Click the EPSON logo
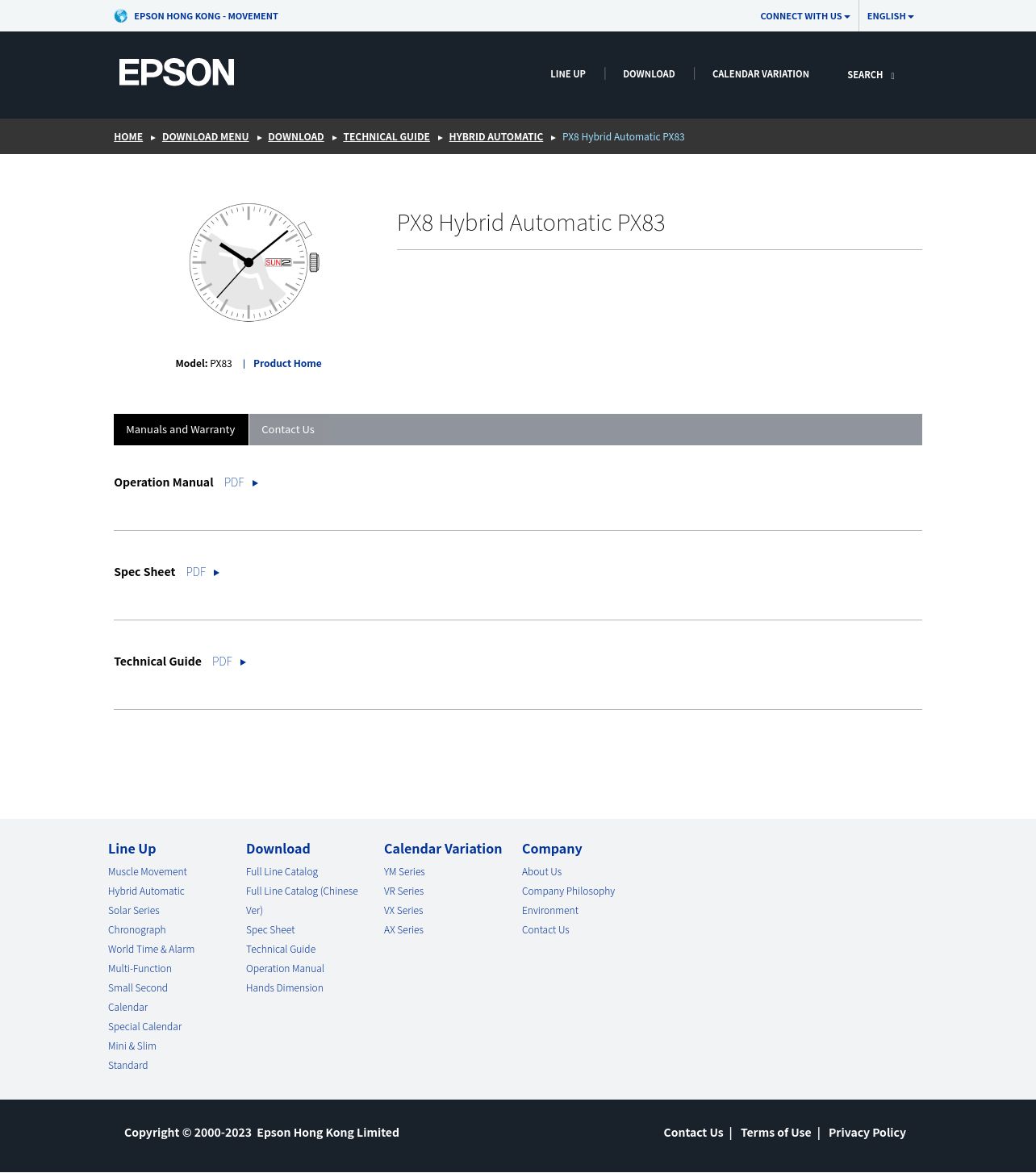1036x1173 pixels. tap(177, 73)
